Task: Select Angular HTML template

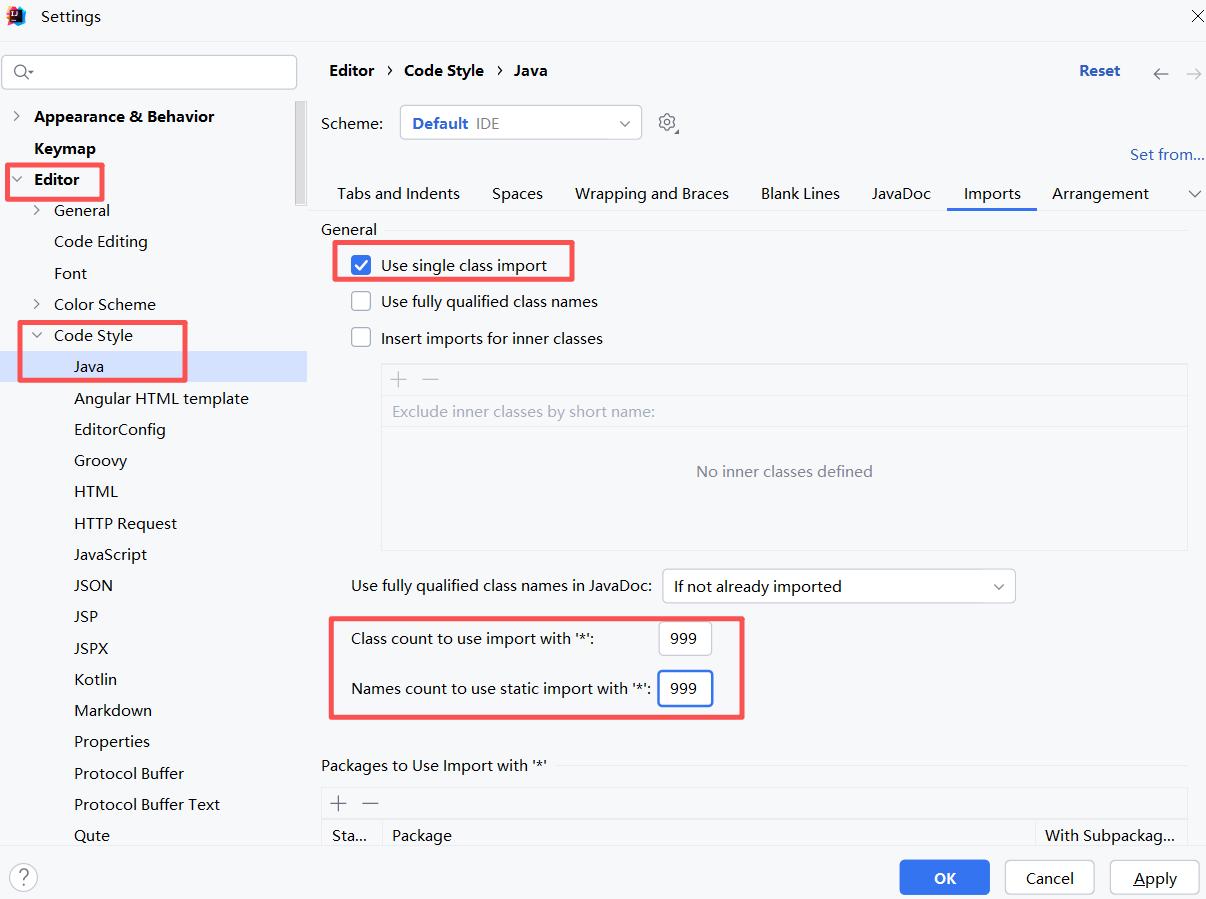Action: (161, 398)
